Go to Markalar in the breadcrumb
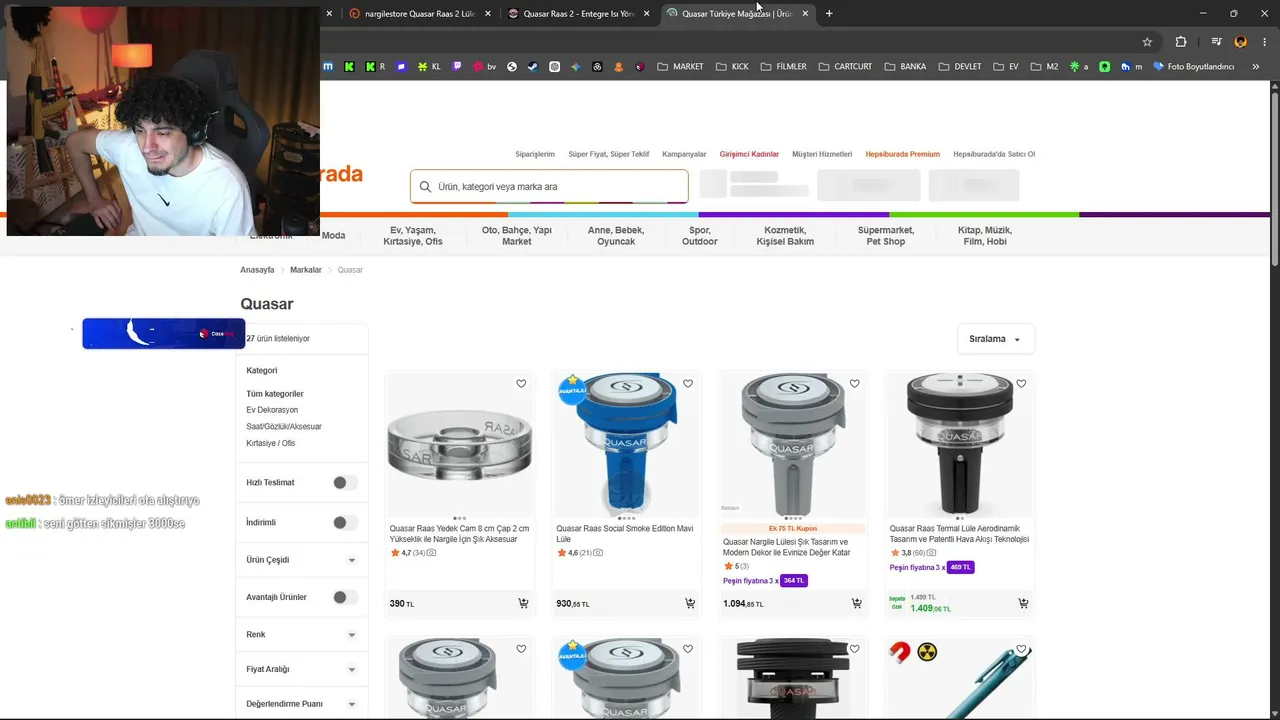 (x=306, y=270)
